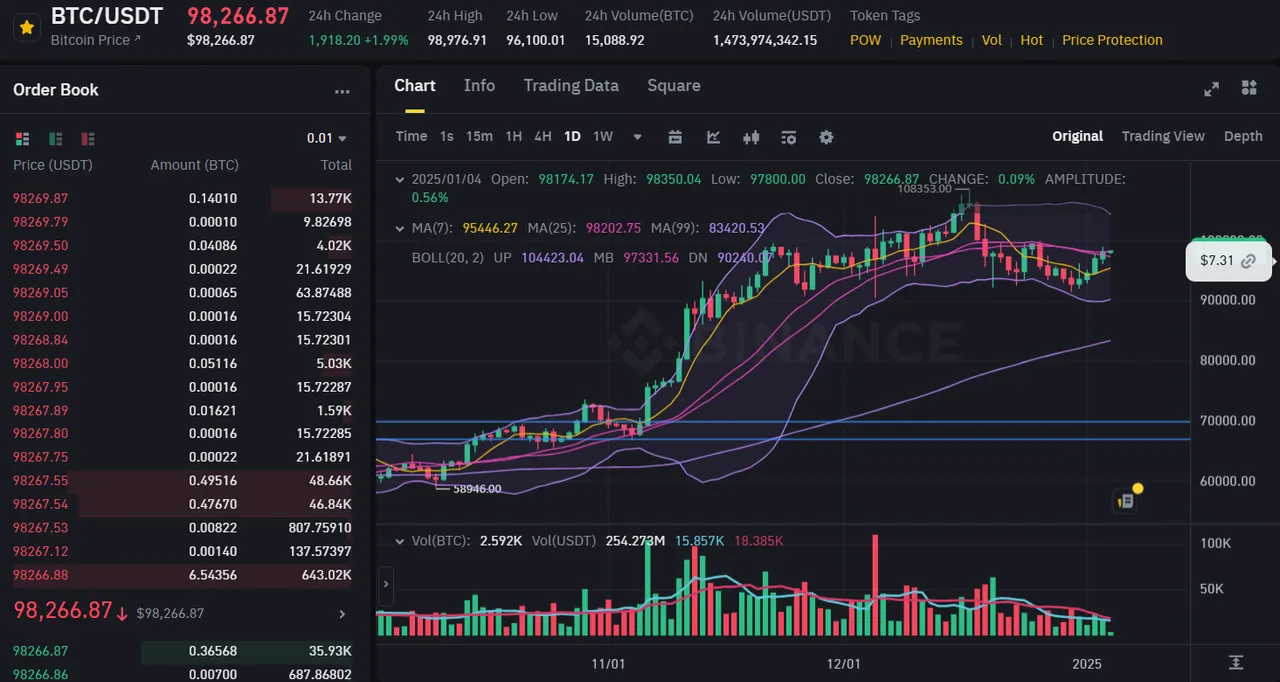Switch to the Depth chart
Image resolution: width=1280 pixels, height=682 pixels.
[1243, 136]
